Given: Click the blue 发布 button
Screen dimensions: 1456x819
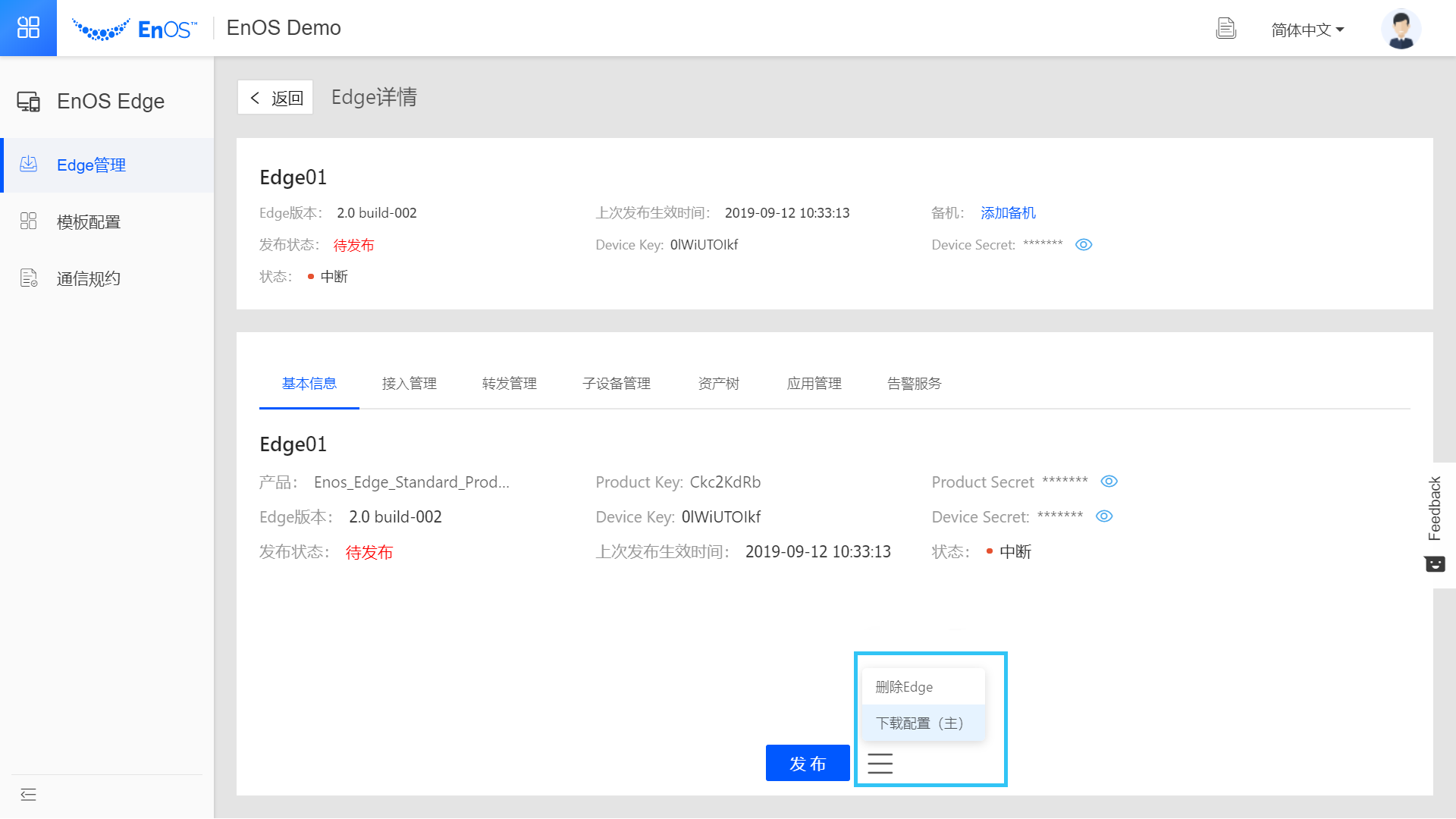Looking at the screenshot, I should tap(808, 763).
